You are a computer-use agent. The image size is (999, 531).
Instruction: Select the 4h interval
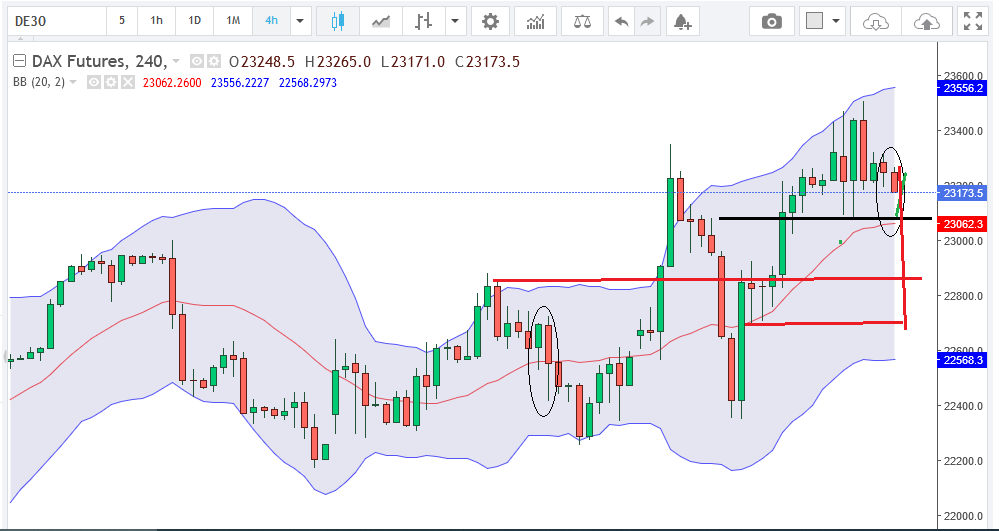271,20
